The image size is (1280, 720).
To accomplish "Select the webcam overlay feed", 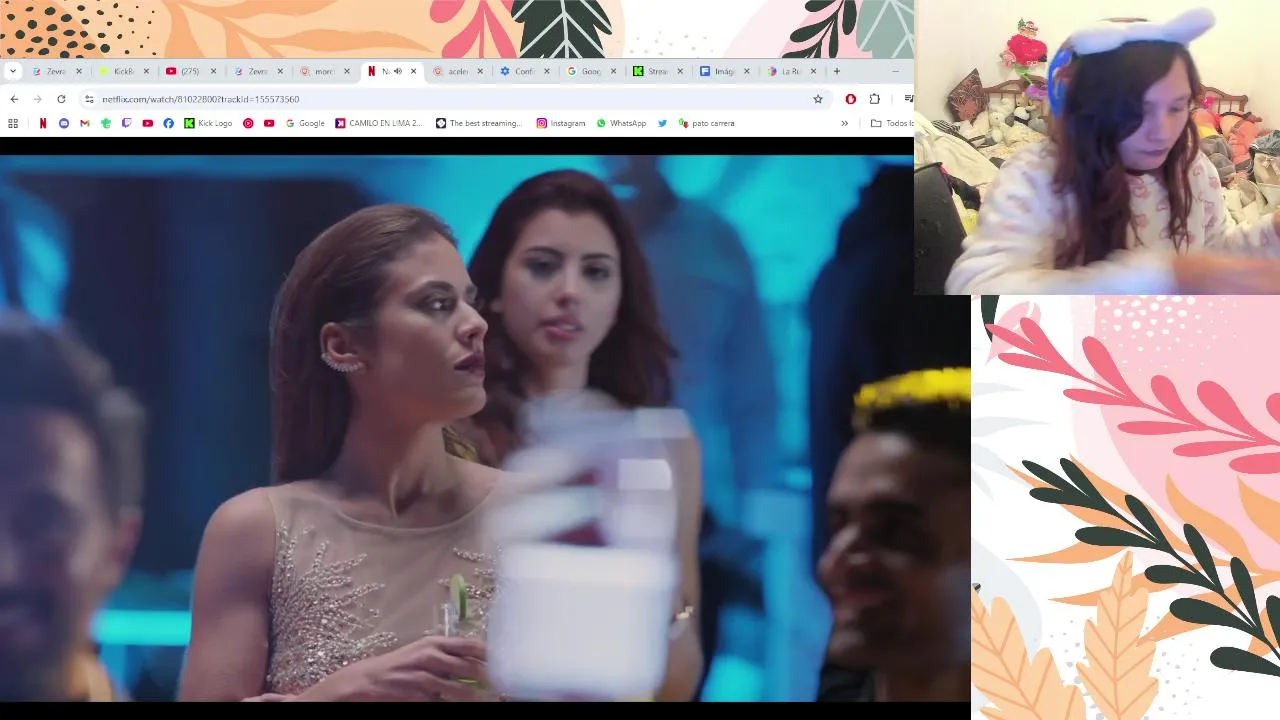I will pyautogui.click(x=1097, y=147).
